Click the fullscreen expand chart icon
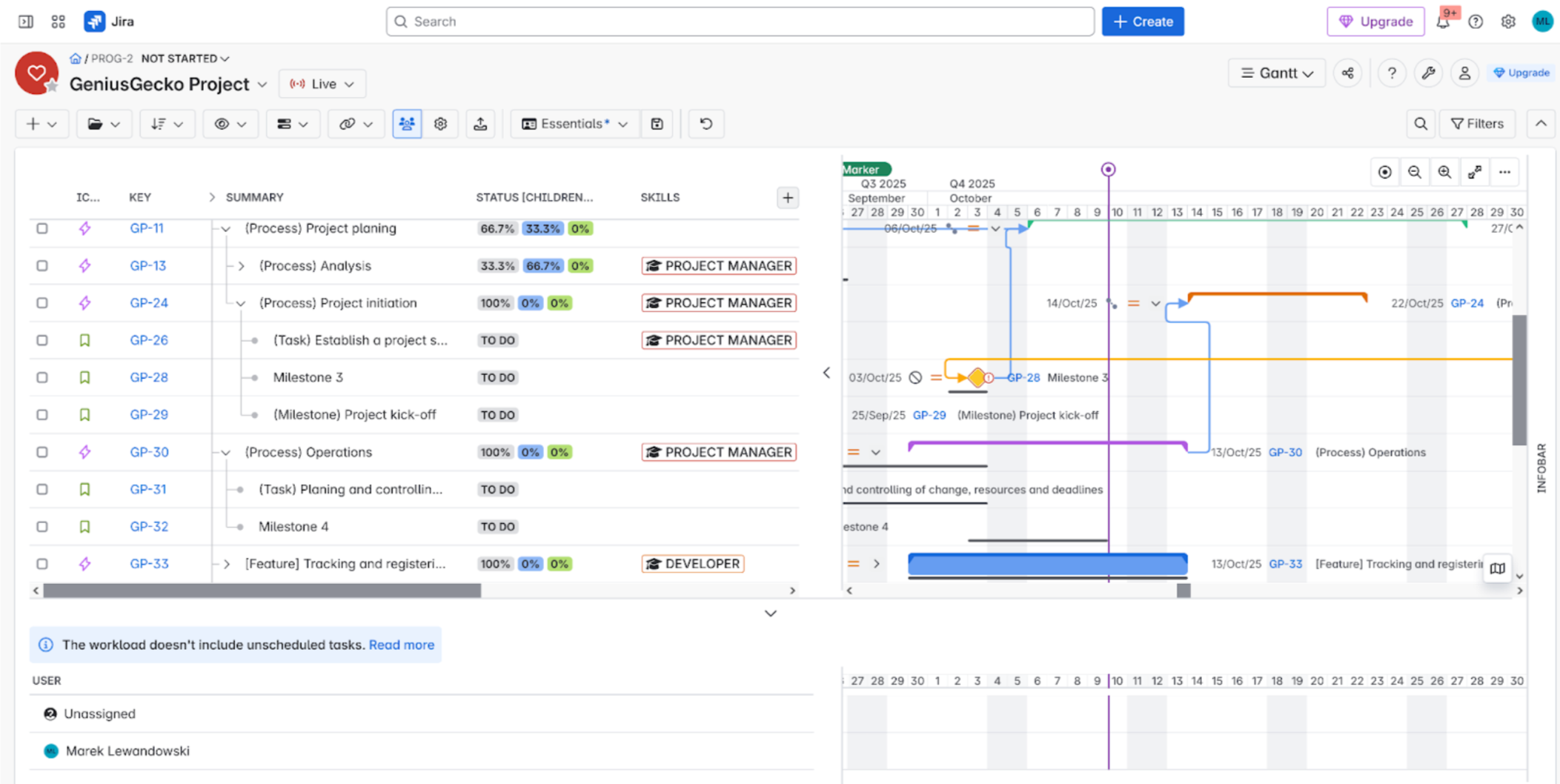The width and height of the screenshot is (1560, 784). pos(1474,172)
